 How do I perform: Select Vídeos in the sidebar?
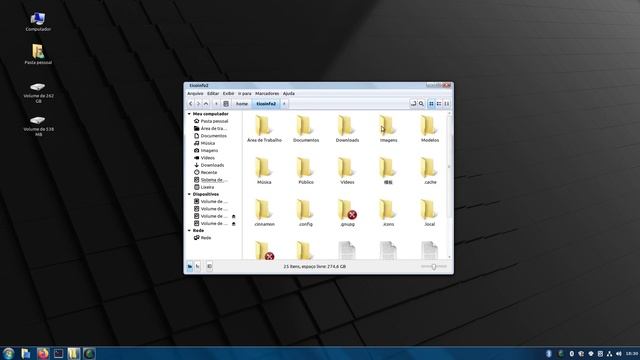point(204,158)
